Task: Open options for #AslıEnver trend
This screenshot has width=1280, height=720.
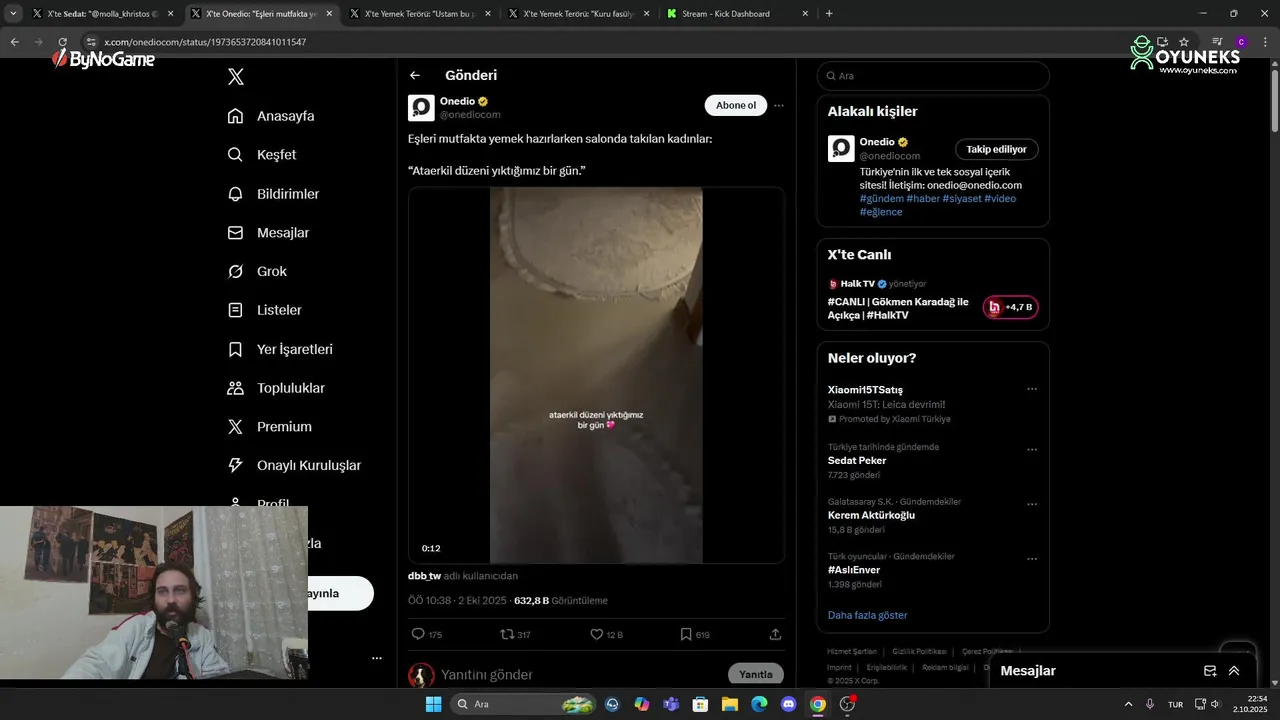Action: tap(1032, 559)
